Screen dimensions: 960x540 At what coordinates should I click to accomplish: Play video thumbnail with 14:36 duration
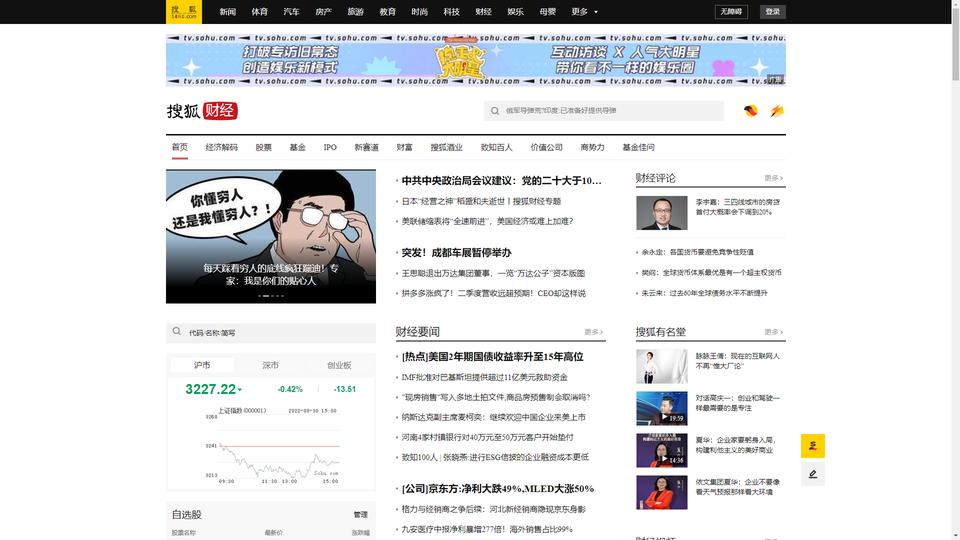(661, 450)
